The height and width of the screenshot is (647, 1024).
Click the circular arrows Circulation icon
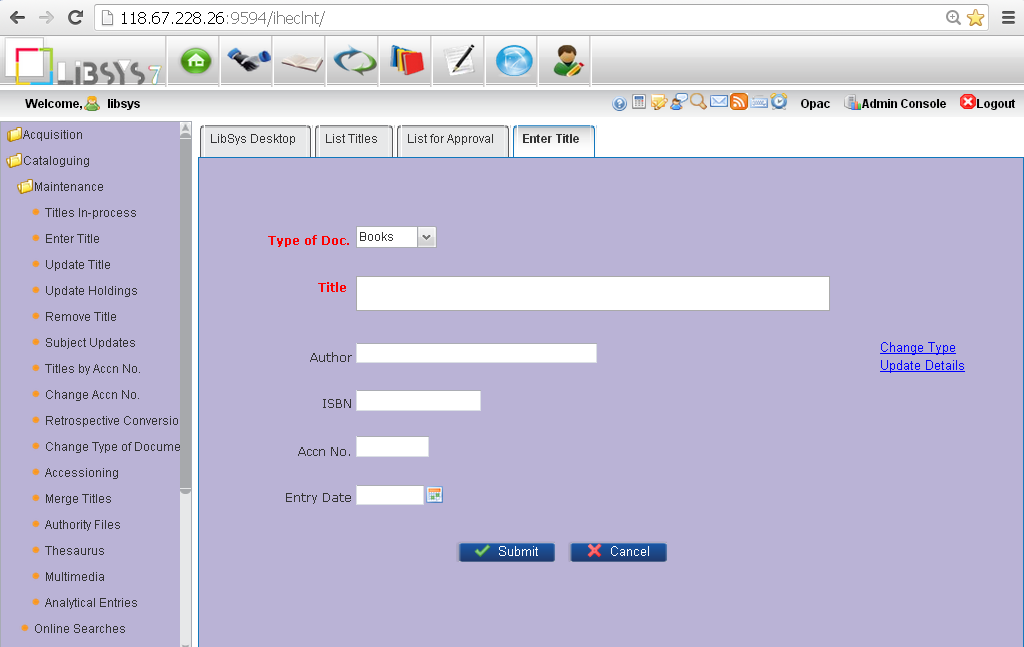click(x=352, y=60)
